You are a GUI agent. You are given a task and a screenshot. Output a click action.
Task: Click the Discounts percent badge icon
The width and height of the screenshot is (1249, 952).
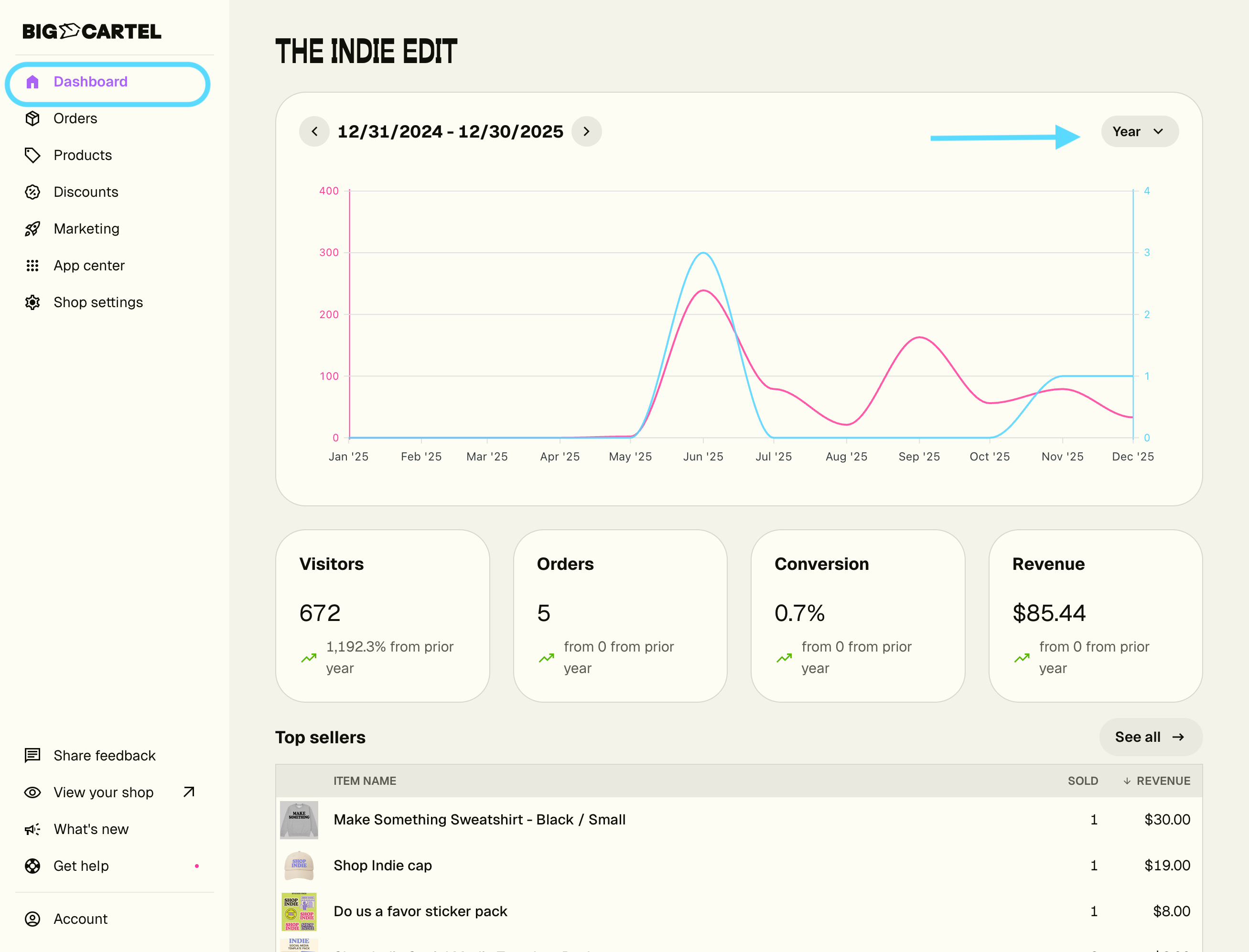click(x=32, y=192)
